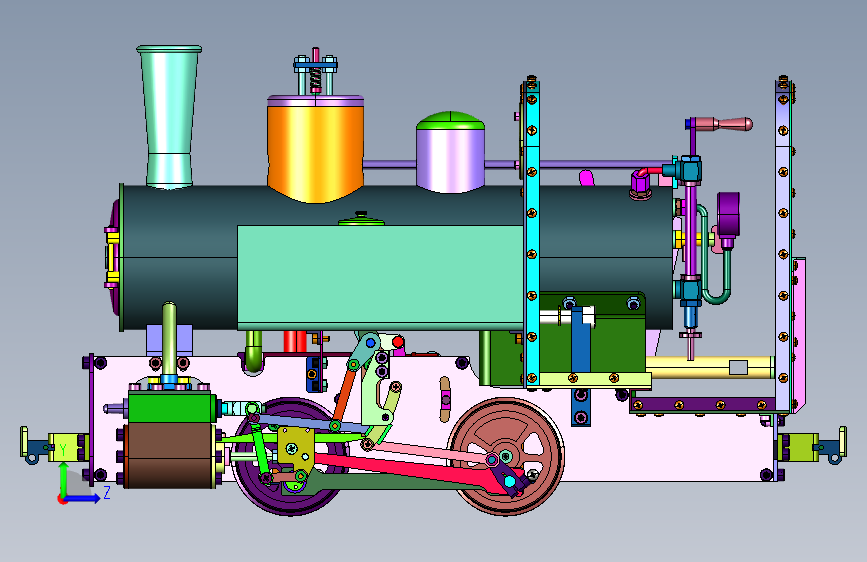Click the pink regulator handle
Image resolution: width=867 pixels, height=562 pixels.
point(723,124)
